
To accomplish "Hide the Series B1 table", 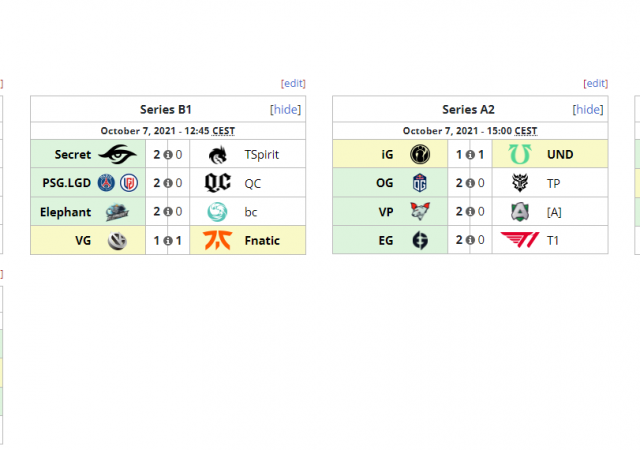I will click(x=285, y=109).
